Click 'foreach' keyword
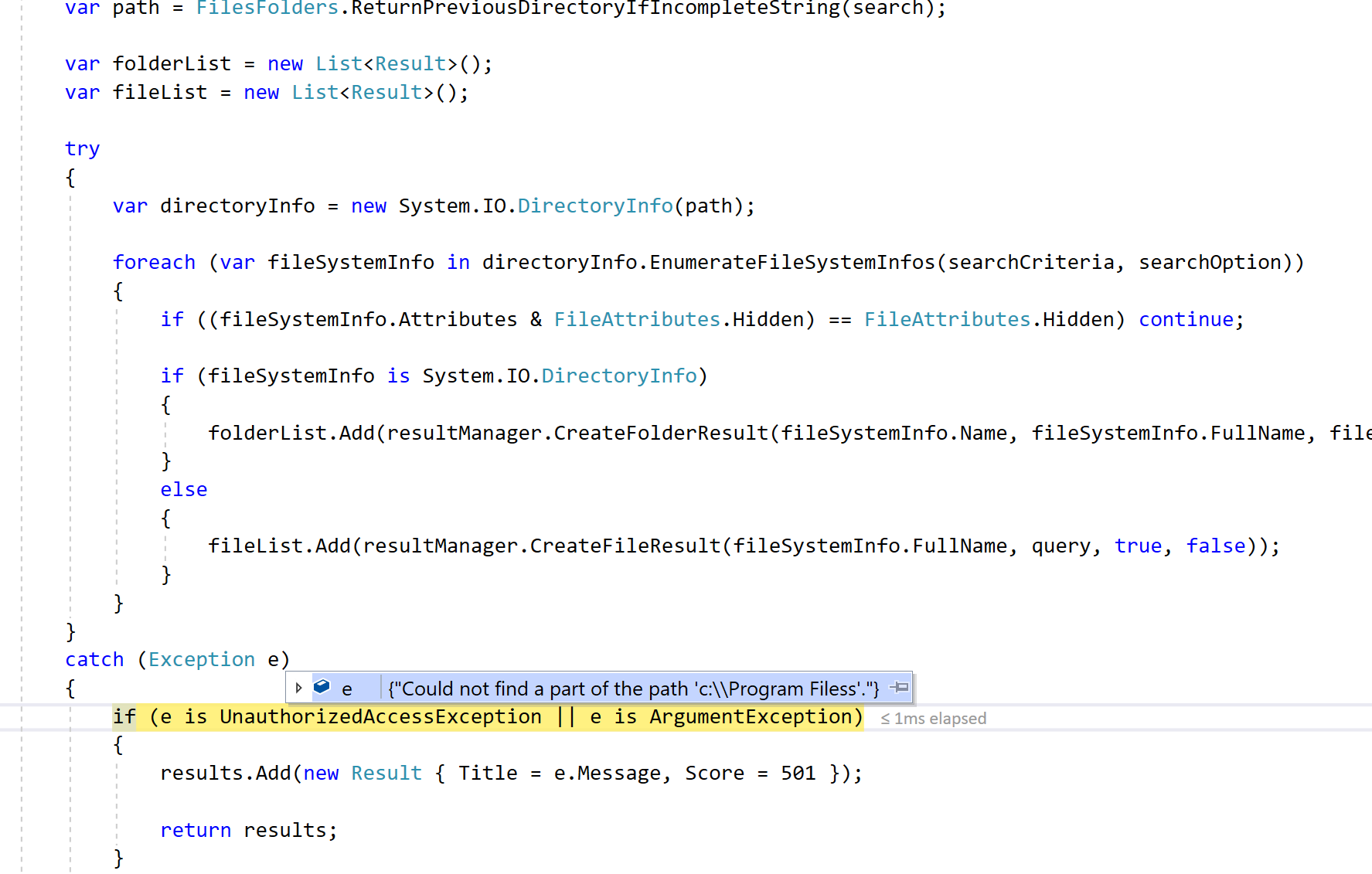This screenshot has width=1372, height=874. tap(154, 263)
